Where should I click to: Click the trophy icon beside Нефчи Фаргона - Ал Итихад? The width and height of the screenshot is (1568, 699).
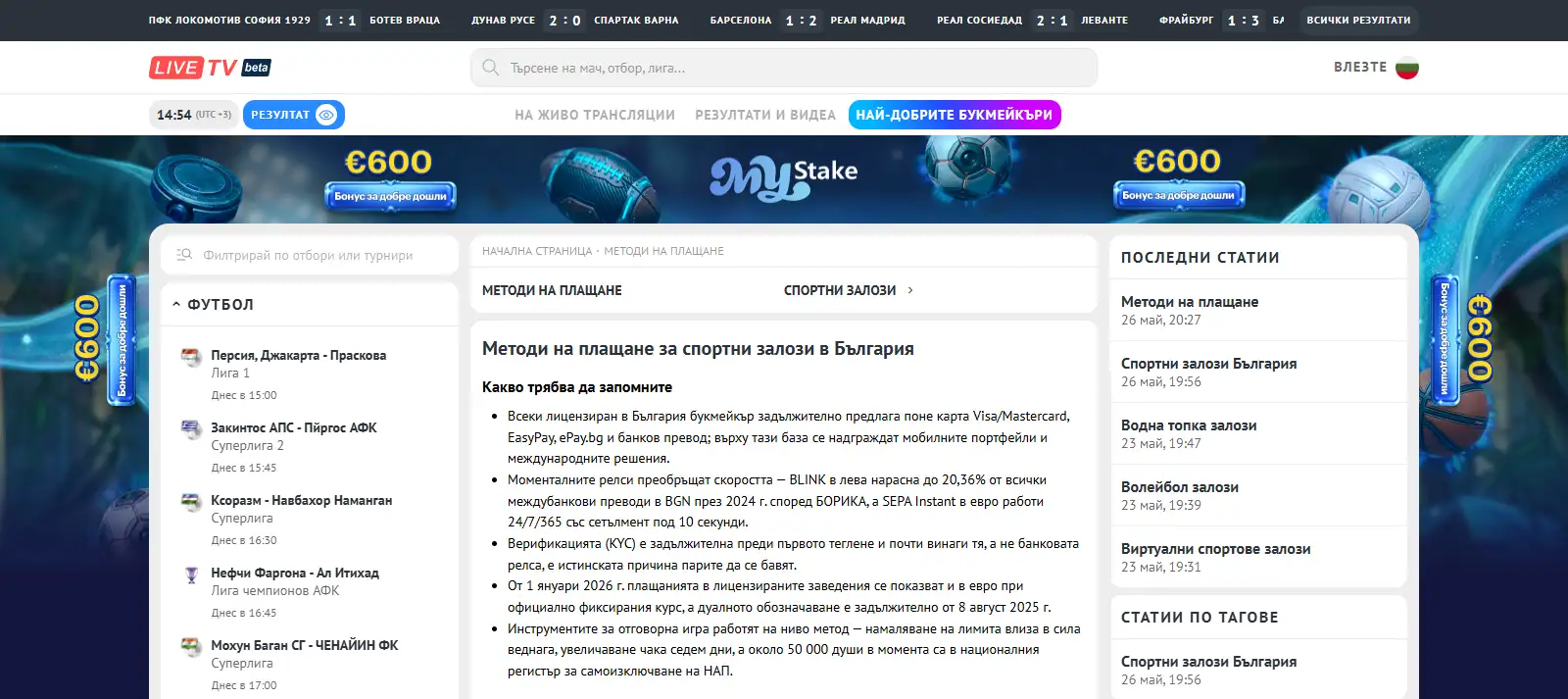[191, 574]
